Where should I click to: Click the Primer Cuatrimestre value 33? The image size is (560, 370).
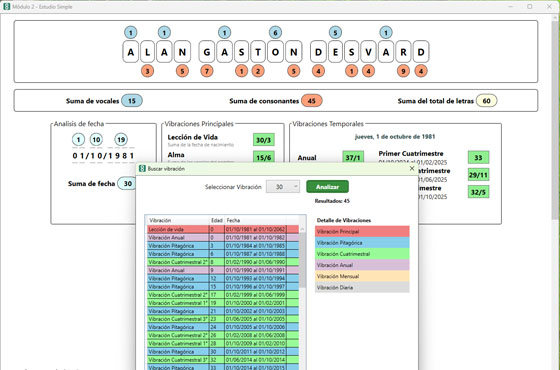(478, 158)
